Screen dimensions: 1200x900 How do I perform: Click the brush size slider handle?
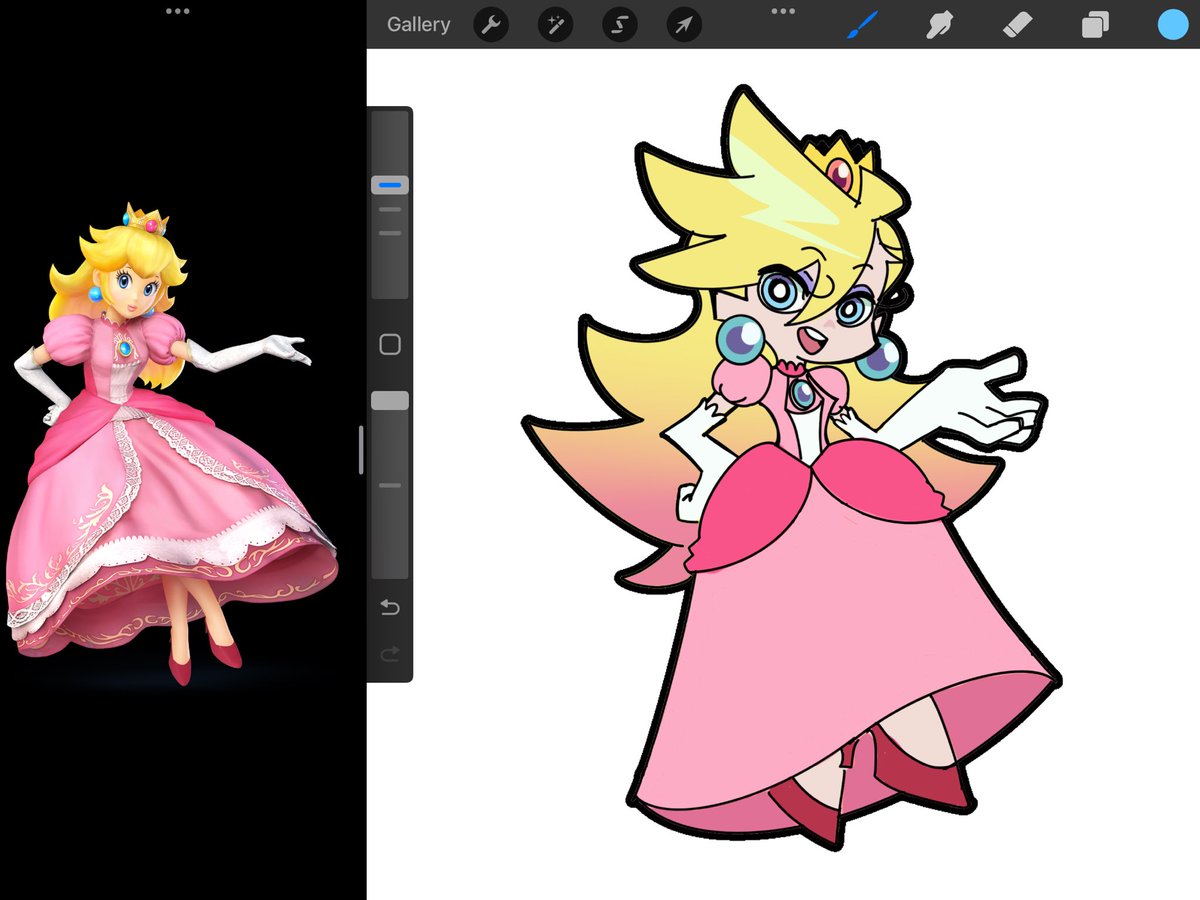coord(390,185)
